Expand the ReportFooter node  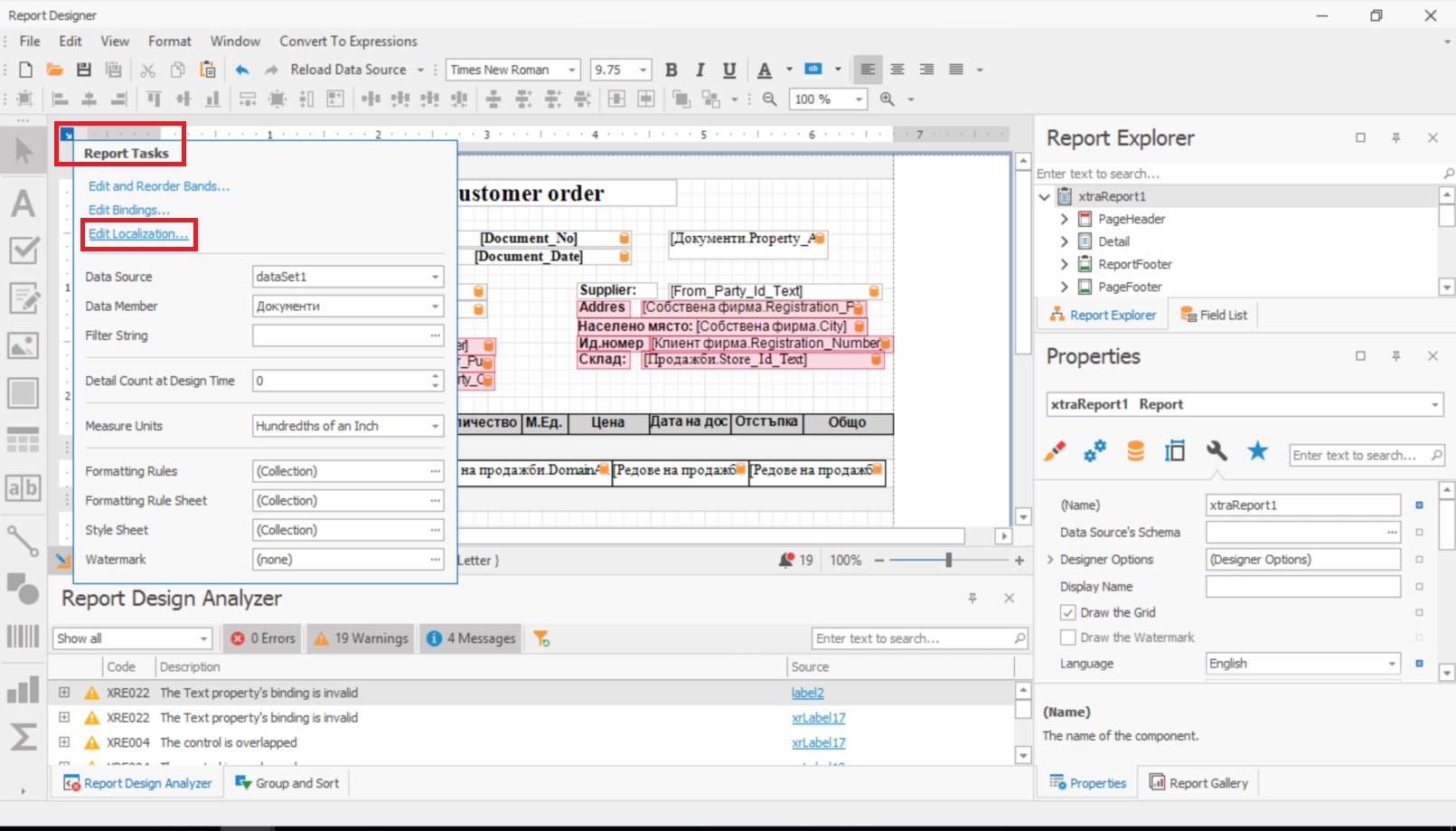[x=1064, y=264]
